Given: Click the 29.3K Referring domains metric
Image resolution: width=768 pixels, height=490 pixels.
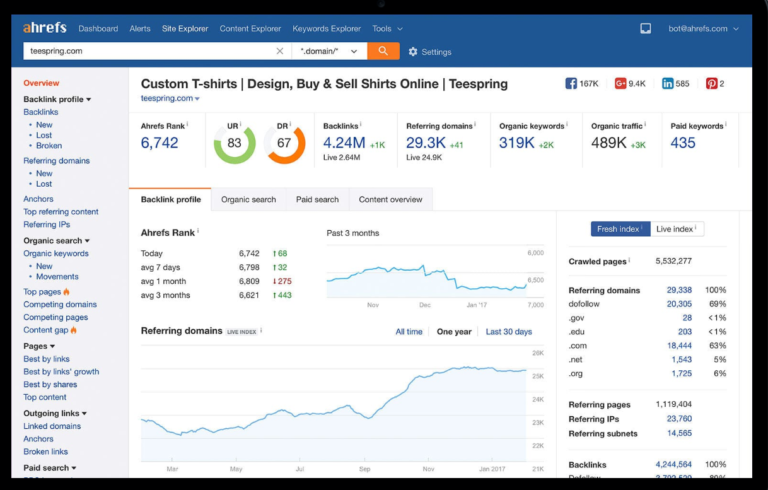Looking at the screenshot, I should 426,143.
